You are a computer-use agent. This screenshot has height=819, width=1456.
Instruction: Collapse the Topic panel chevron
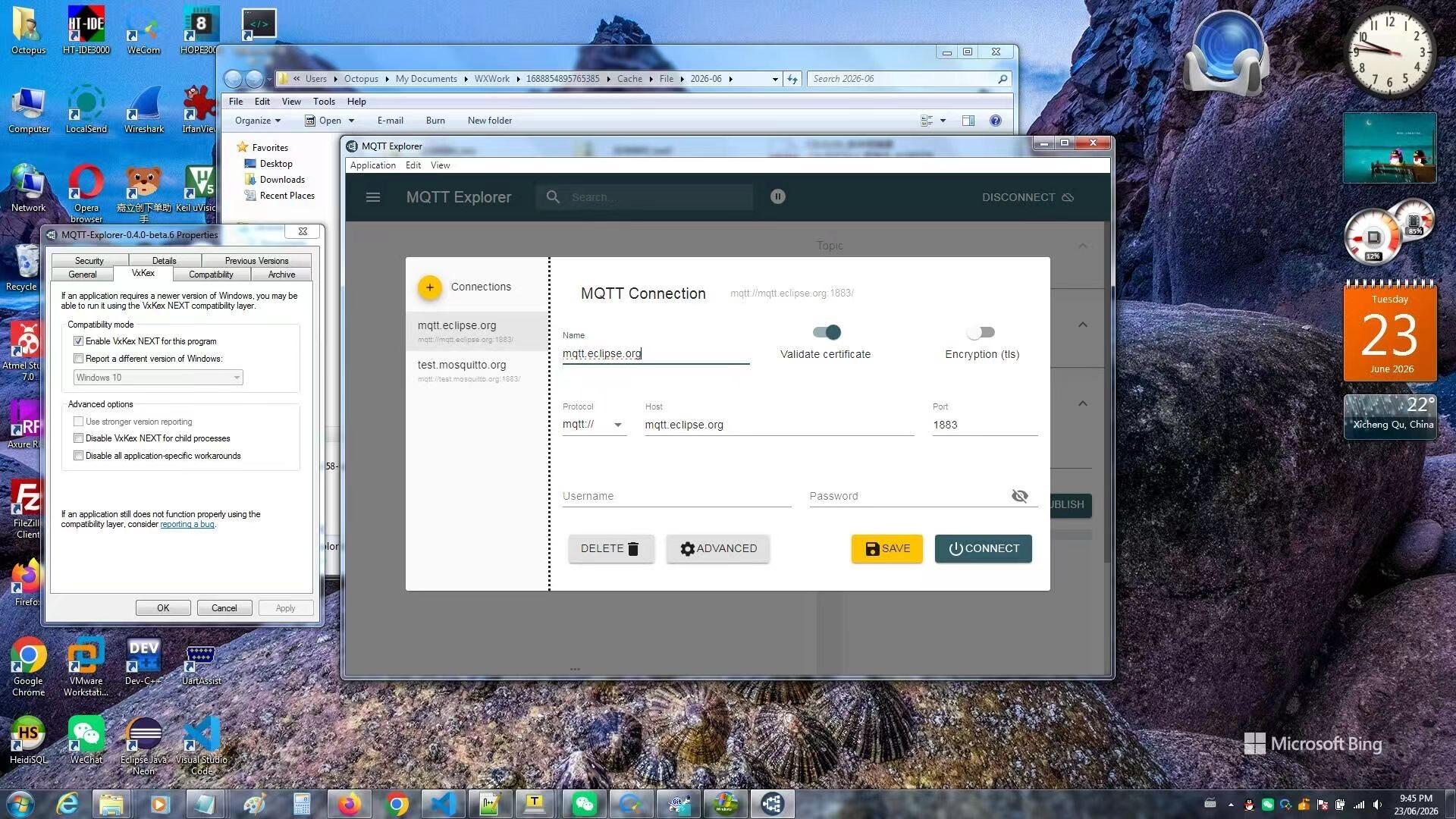click(1082, 246)
